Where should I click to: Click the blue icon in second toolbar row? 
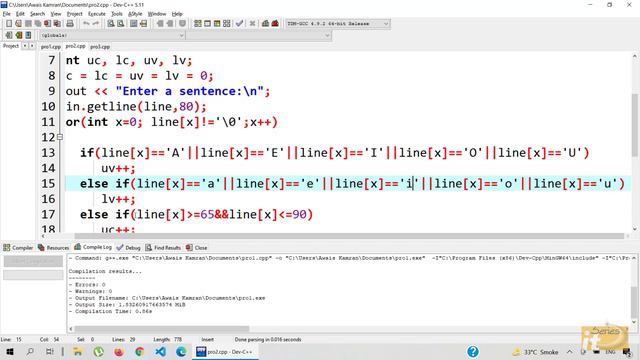coord(28,36)
